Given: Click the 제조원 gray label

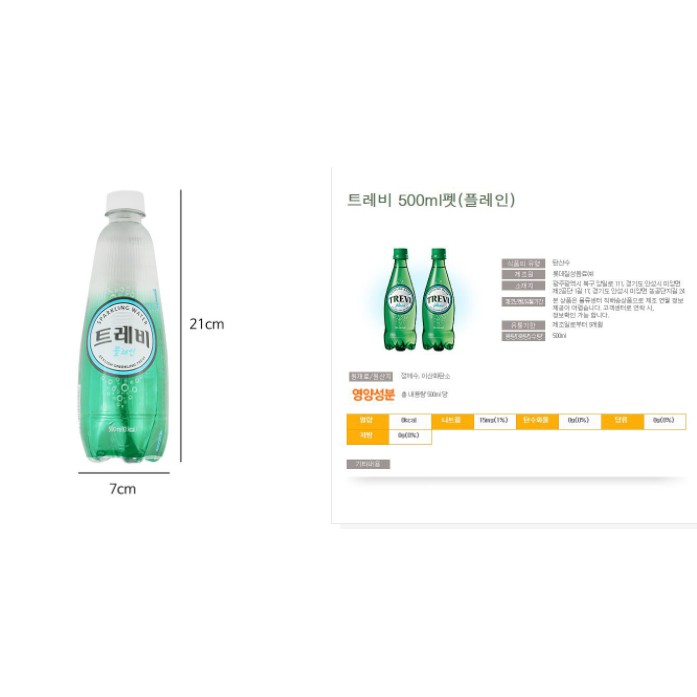Looking at the screenshot, I should (x=523, y=274).
